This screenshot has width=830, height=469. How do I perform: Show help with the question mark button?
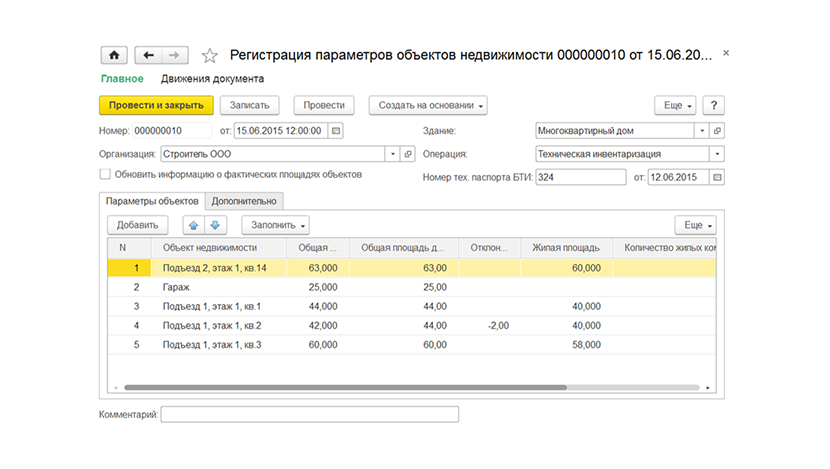pyautogui.click(x=713, y=105)
